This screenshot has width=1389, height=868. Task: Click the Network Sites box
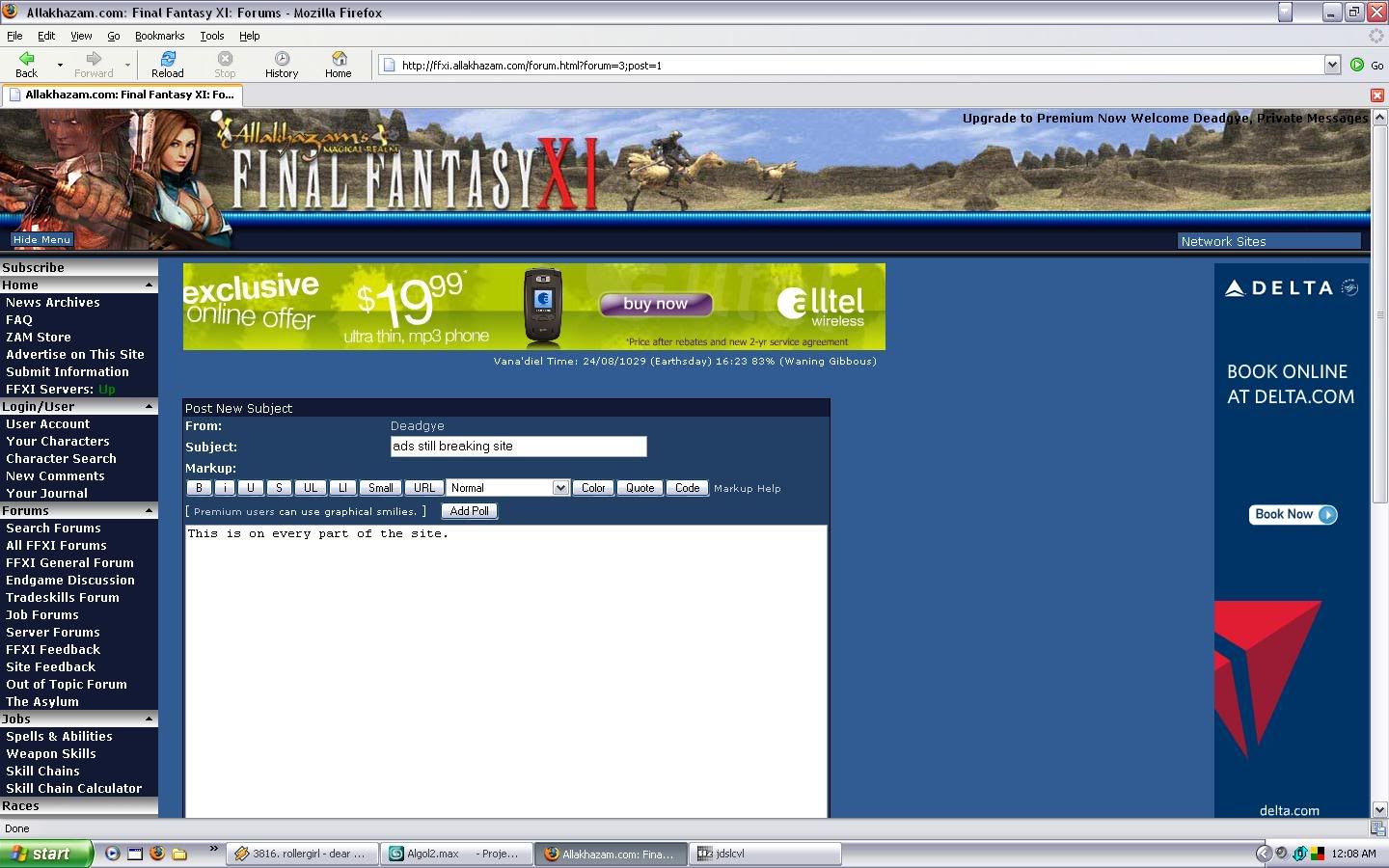pyautogui.click(x=1269, y=241)
